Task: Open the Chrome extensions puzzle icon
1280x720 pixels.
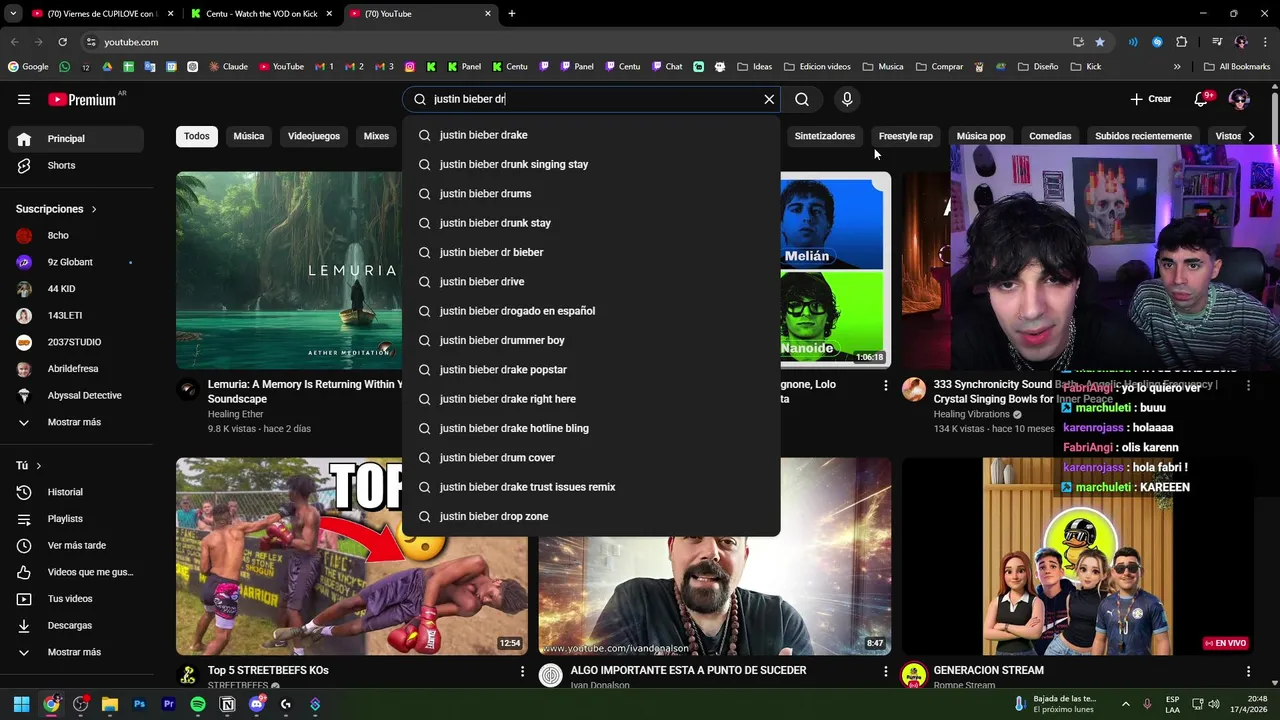Action: [x=1182, y=42]
